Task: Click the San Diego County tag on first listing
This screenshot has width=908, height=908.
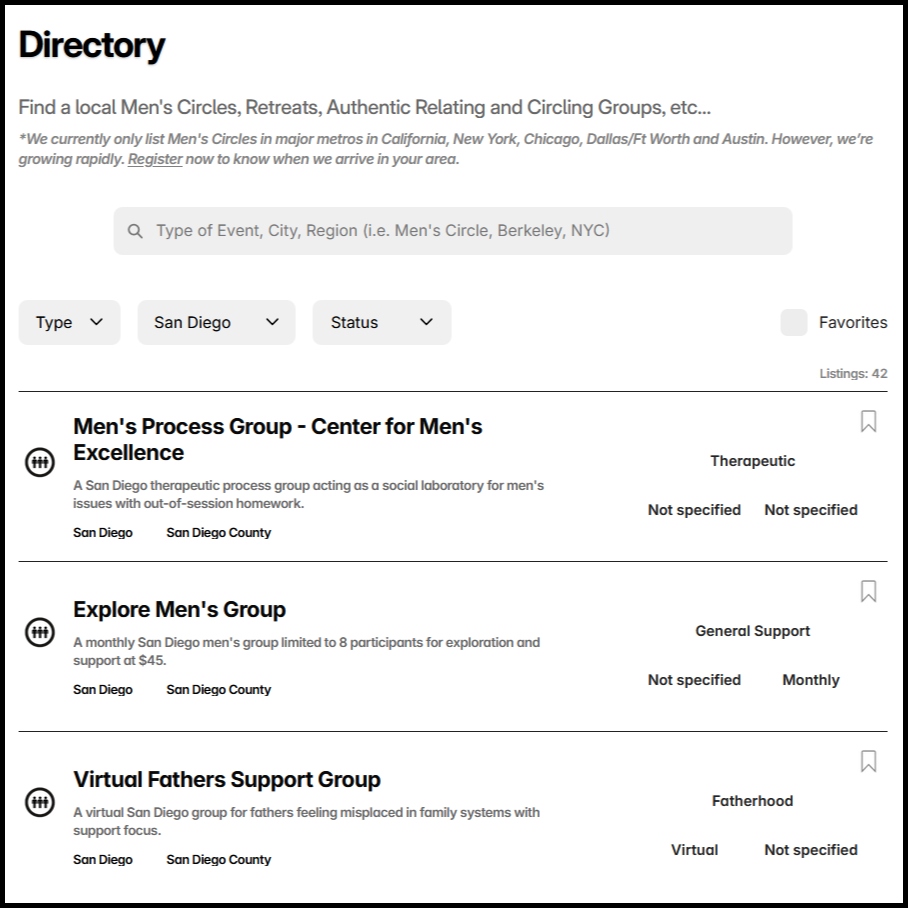Action: (x=218, y=532)
